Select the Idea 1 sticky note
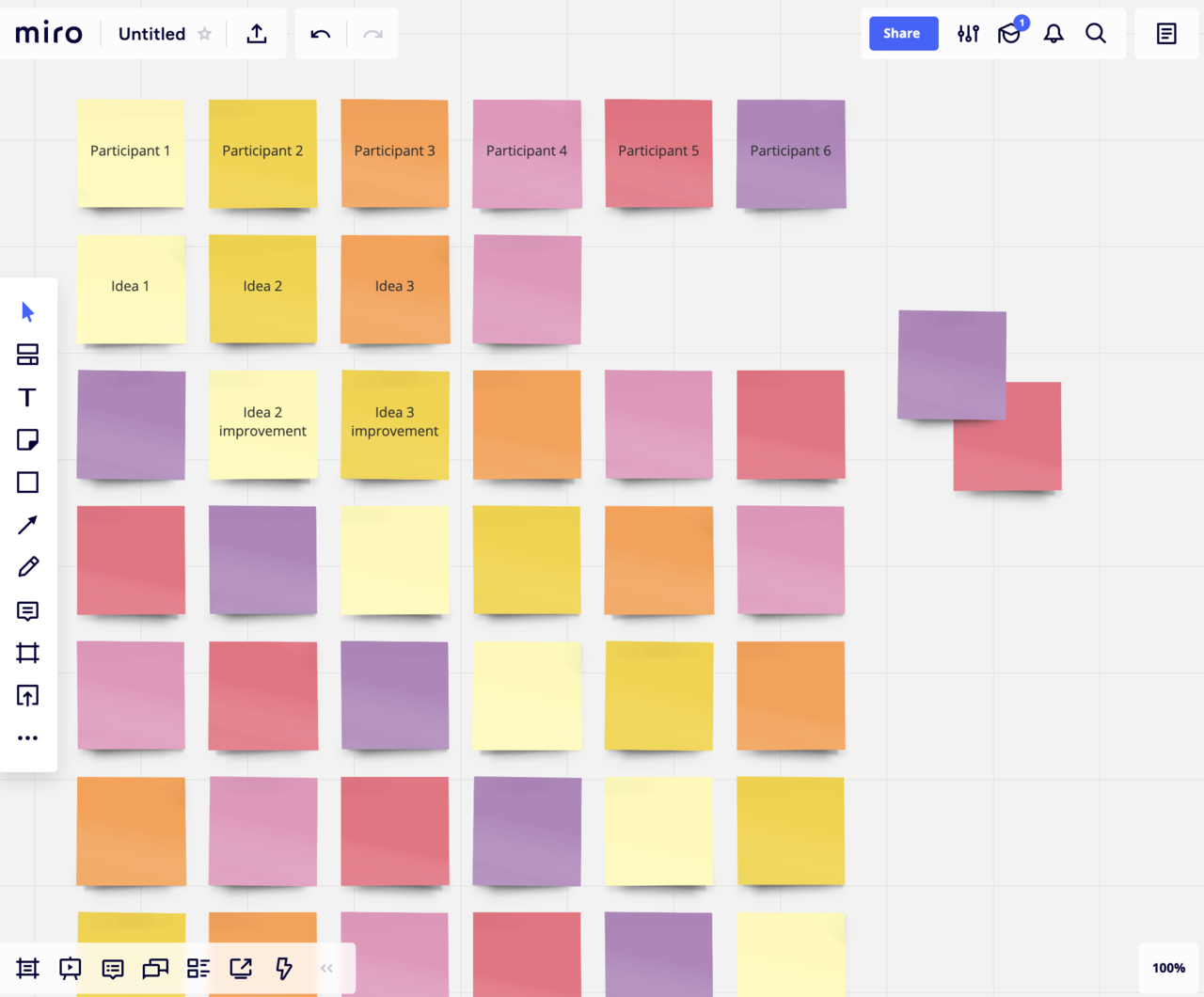1204x997 pixels. 131,289
